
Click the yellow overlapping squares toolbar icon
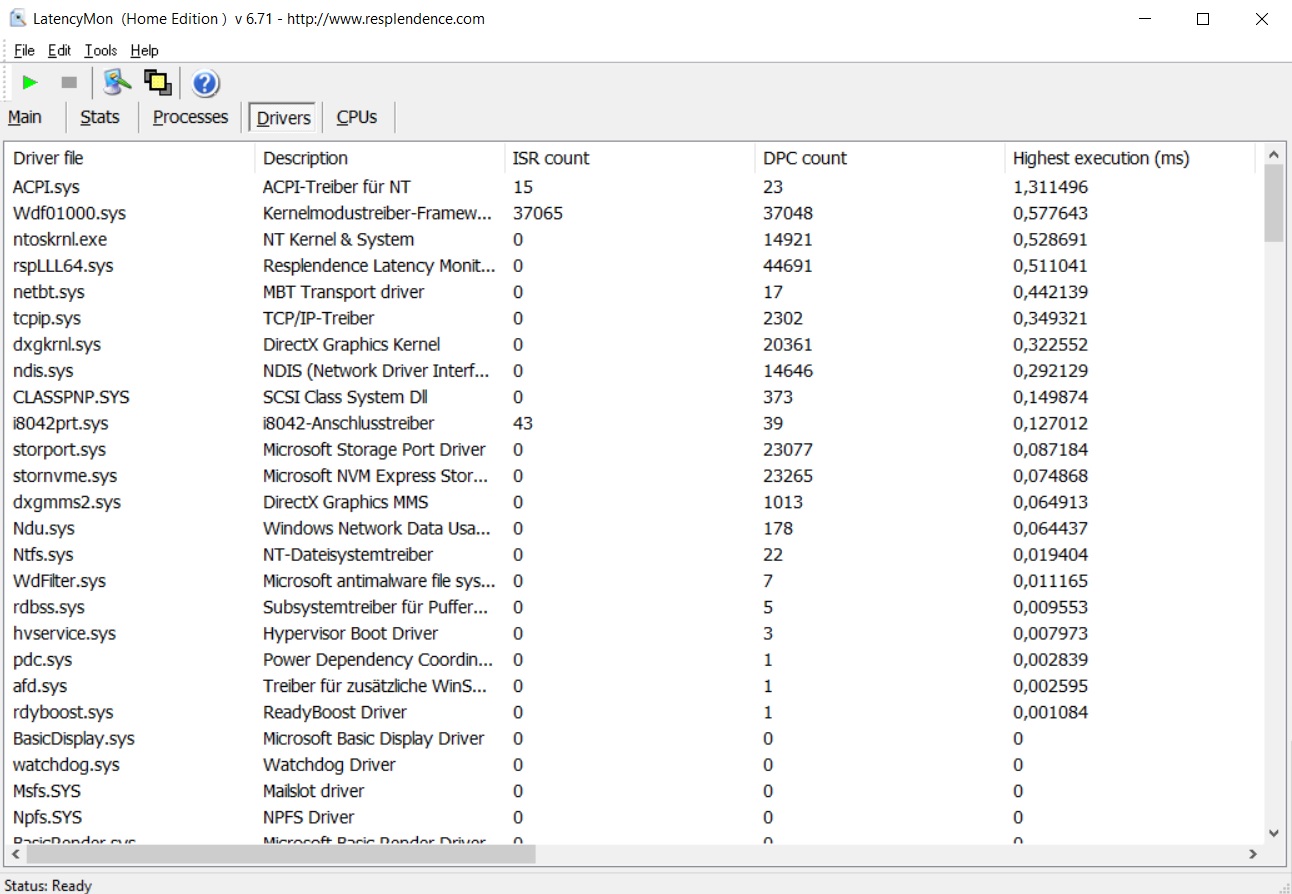click(x=157, y=83)
